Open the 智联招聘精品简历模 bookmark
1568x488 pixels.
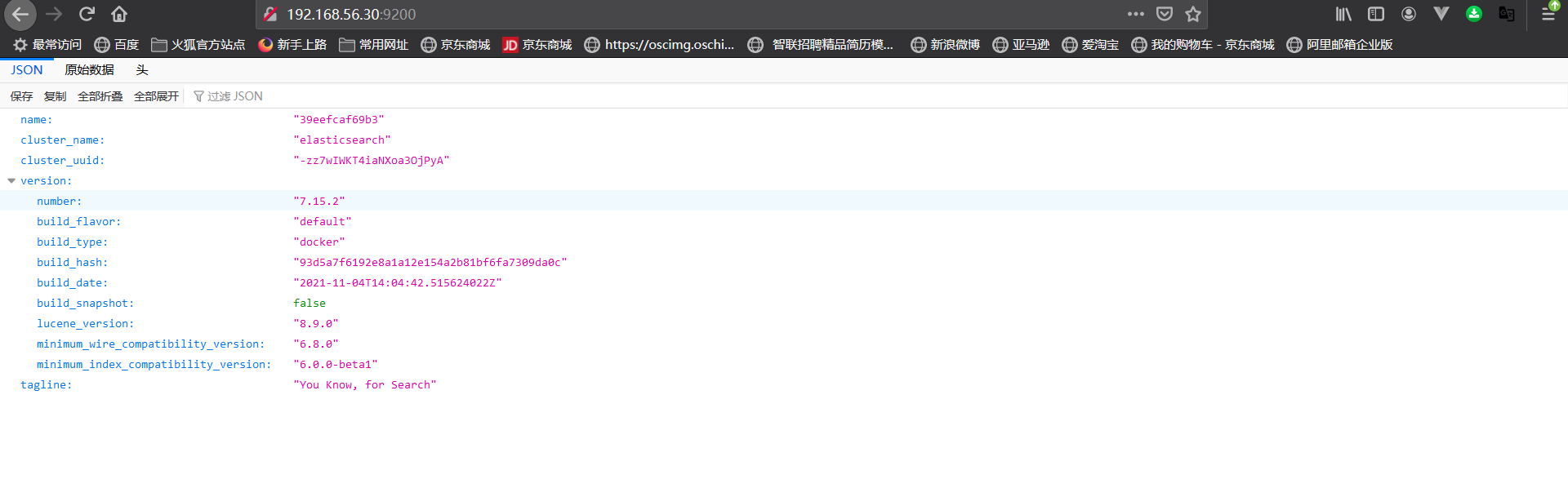(x=821, y=45)
